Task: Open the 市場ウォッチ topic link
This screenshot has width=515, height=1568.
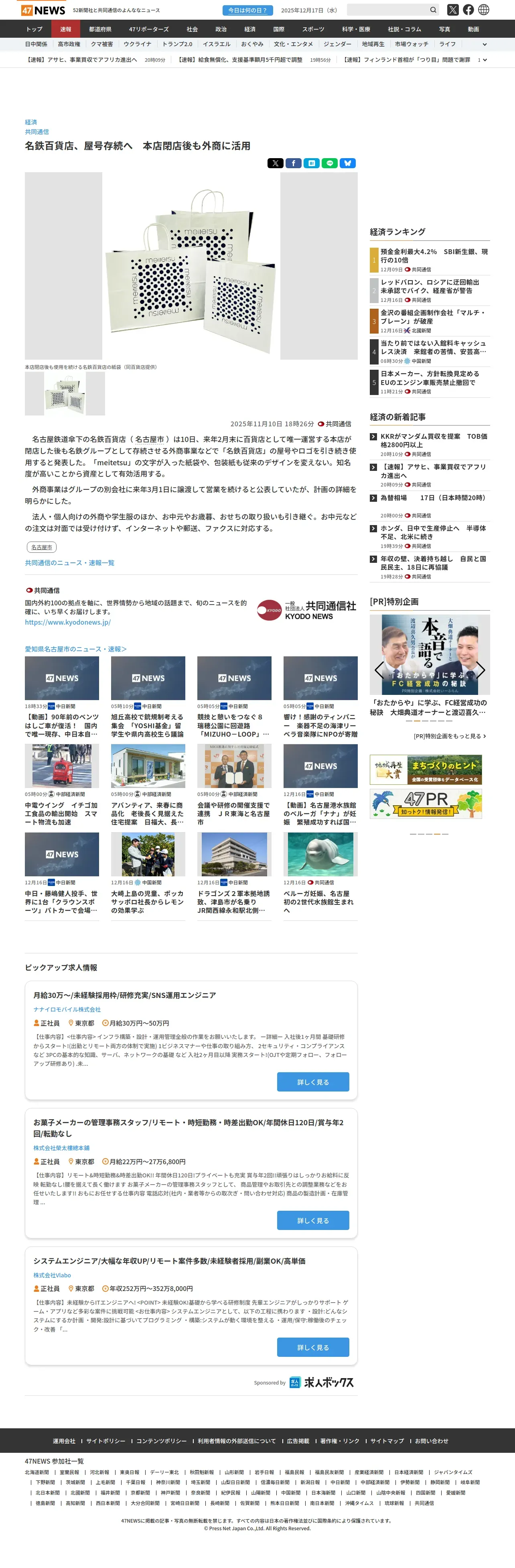Action: 412,45
